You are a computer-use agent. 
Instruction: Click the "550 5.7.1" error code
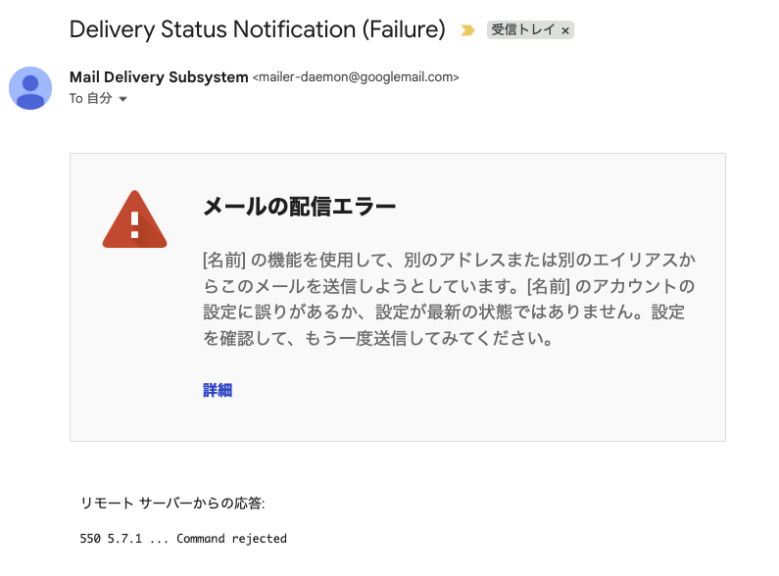(x=110, y=539)
